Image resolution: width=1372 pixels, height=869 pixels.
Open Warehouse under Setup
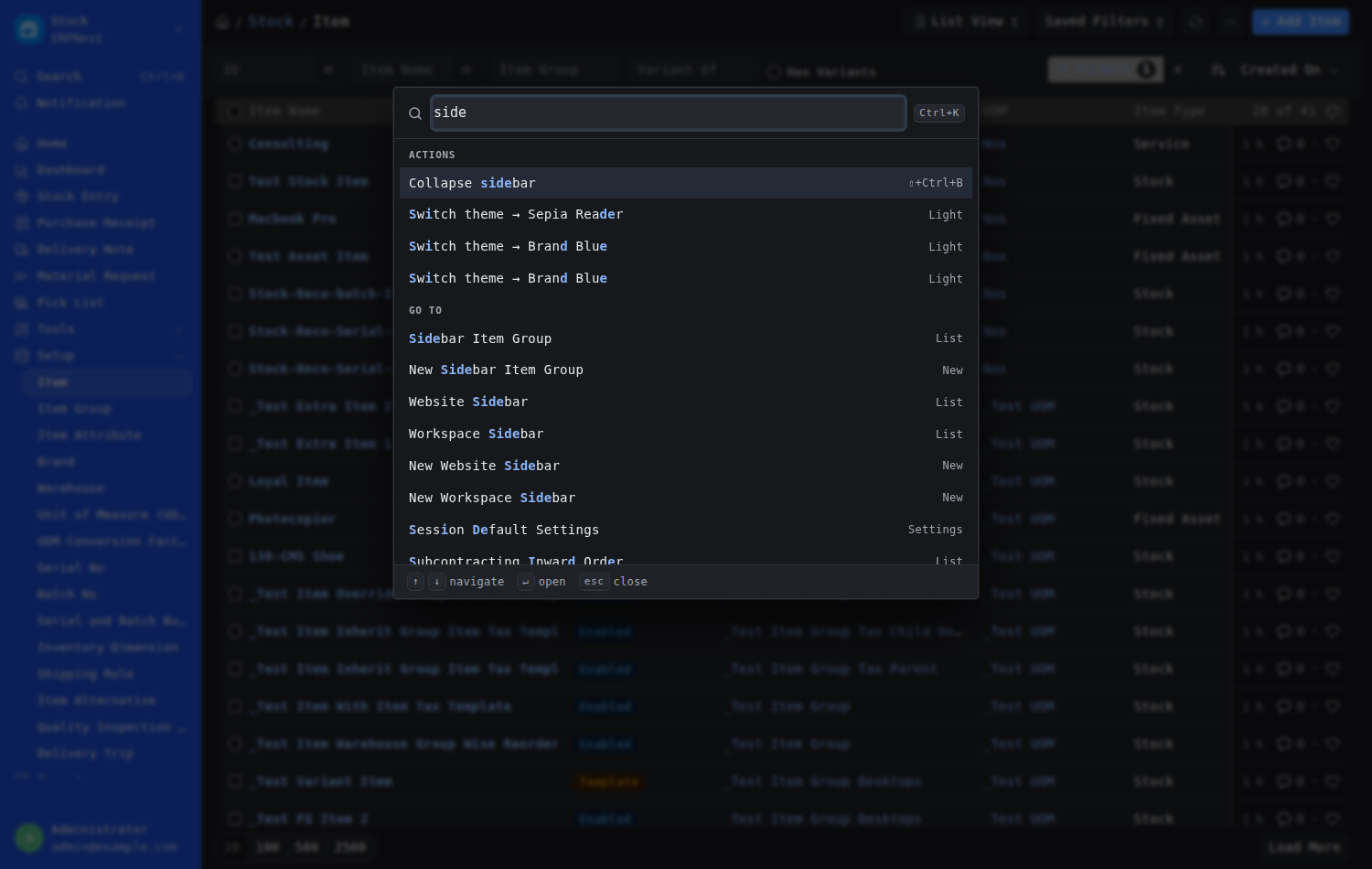108,488
